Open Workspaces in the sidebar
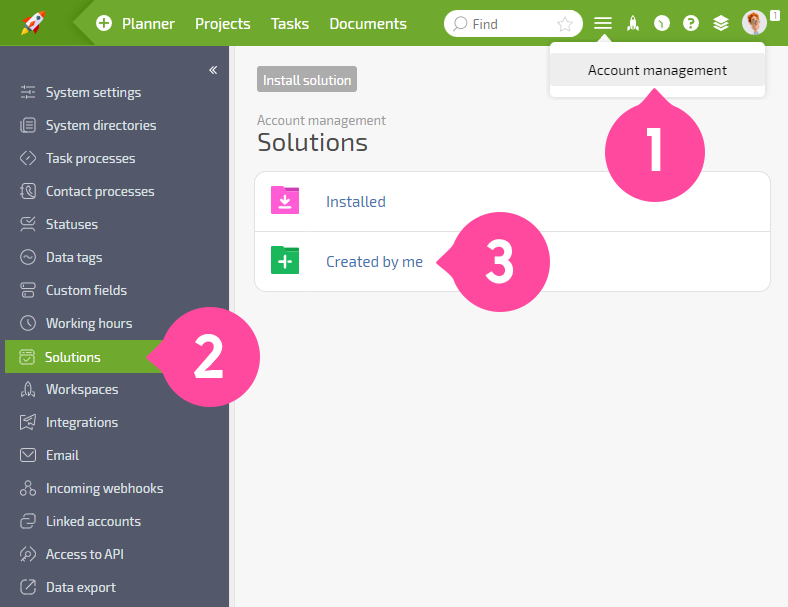 (x=82, y=389)
